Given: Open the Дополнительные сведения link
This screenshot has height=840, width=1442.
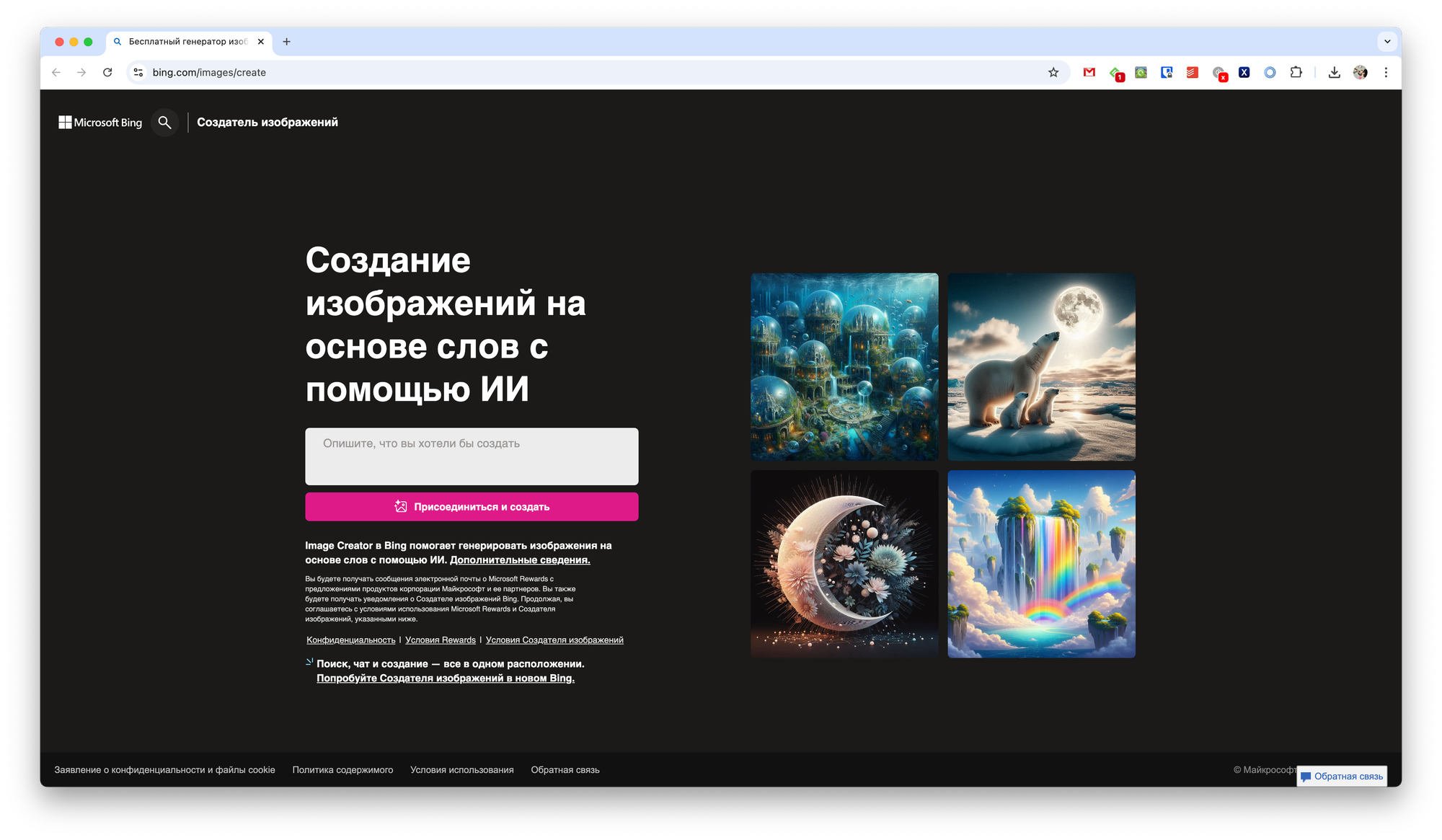Looking at the screenshot, I should [520, 560].
